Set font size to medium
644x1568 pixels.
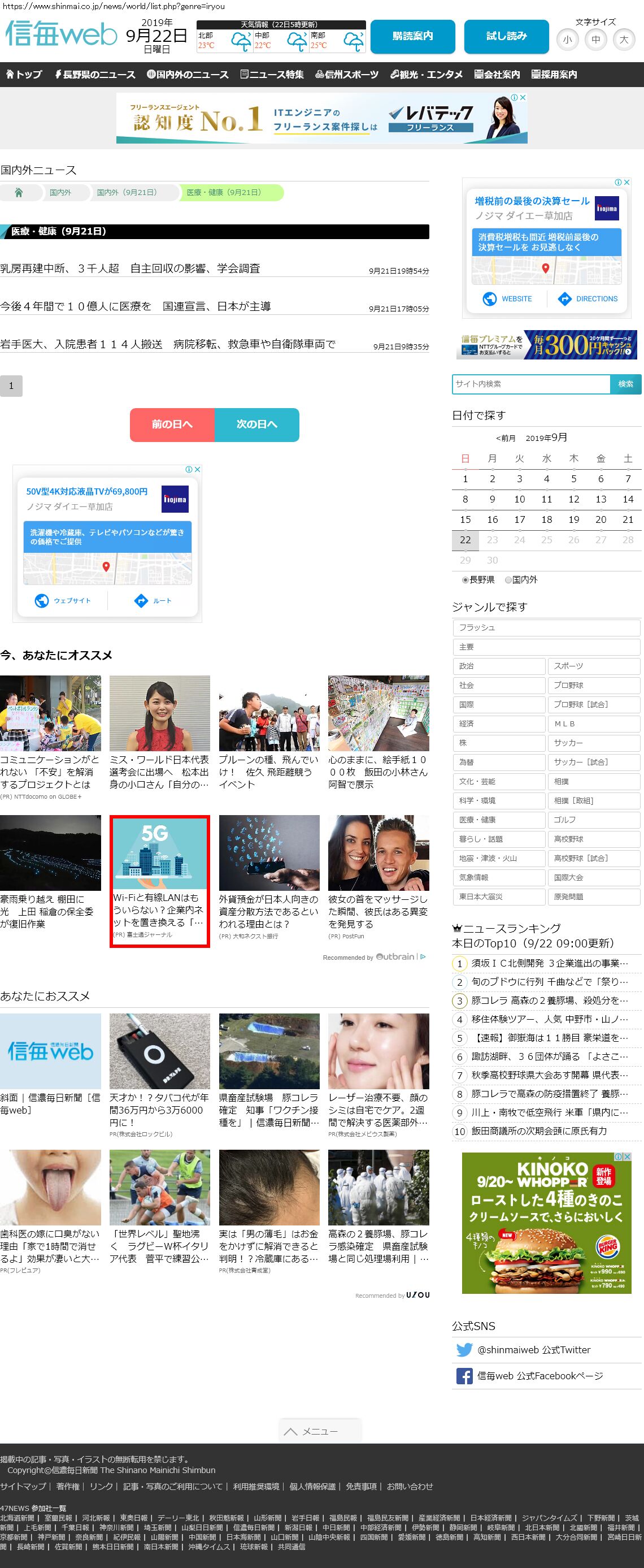click(595, 40)
